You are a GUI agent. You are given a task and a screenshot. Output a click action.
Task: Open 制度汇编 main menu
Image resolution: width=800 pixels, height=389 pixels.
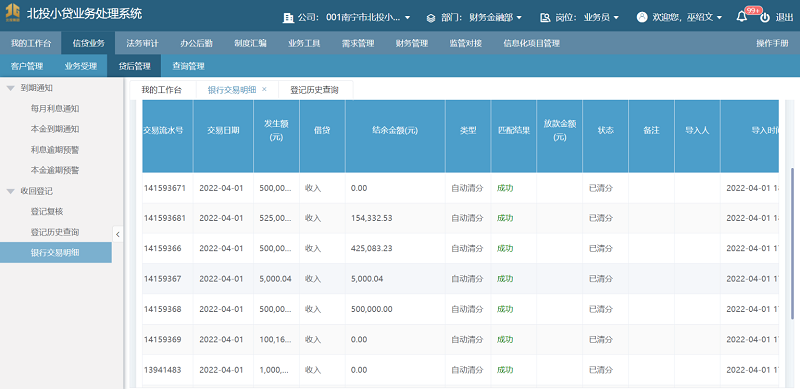[x=250, y=43]
